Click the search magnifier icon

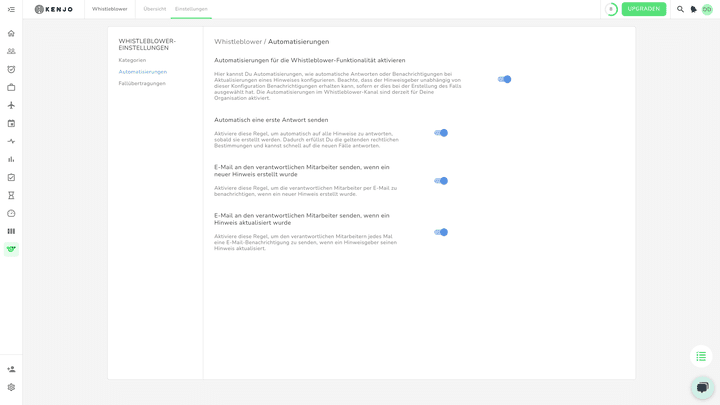tap(680, 9)
